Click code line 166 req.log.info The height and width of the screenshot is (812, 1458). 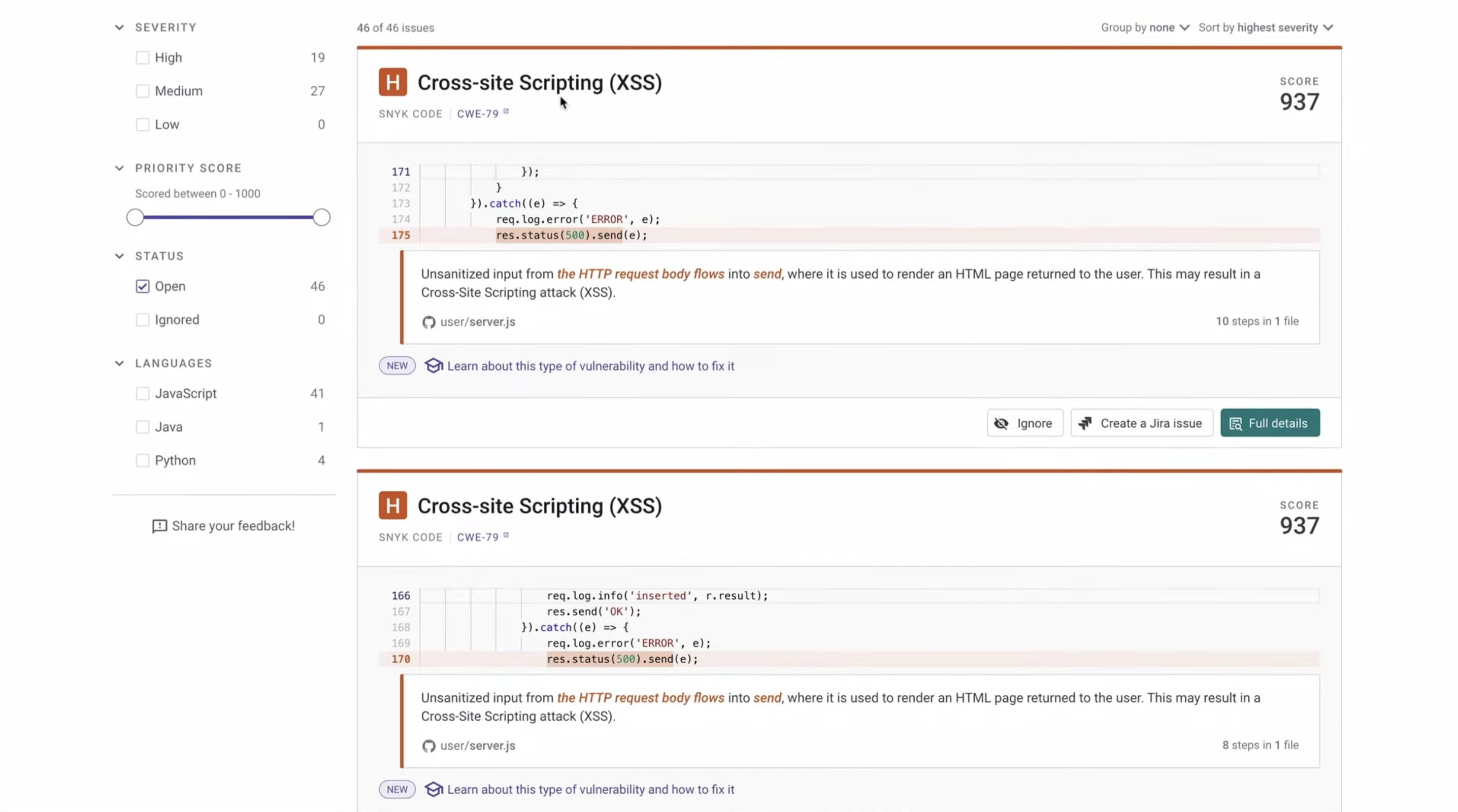[x=657, y=595]
